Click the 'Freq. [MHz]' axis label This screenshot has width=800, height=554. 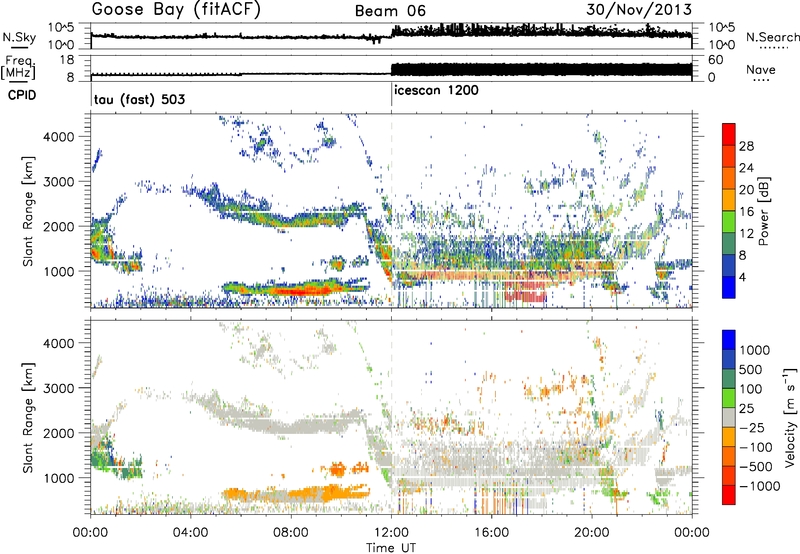19,68
